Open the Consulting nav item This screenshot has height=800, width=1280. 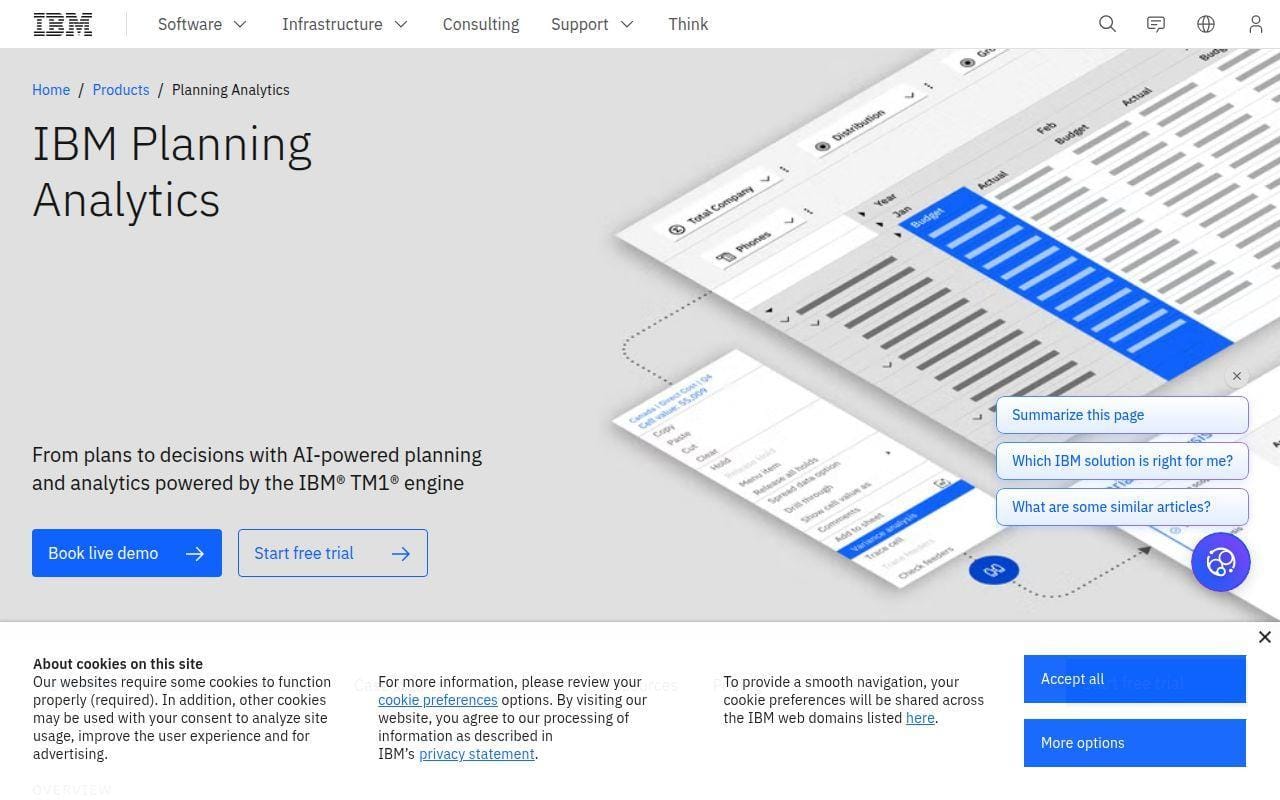481,24
